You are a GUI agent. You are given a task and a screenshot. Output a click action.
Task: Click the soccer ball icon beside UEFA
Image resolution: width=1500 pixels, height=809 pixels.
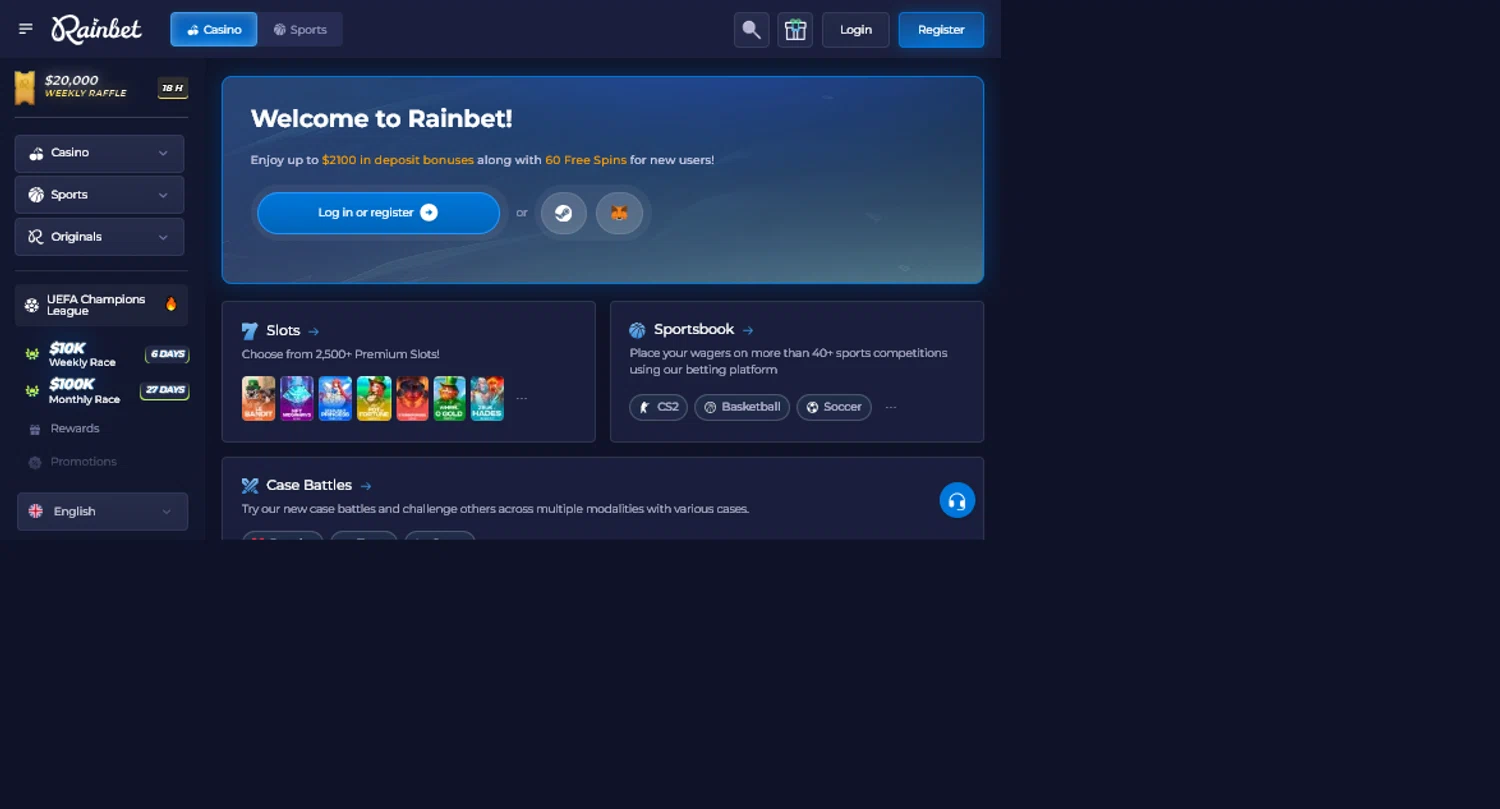coord(32,305)
